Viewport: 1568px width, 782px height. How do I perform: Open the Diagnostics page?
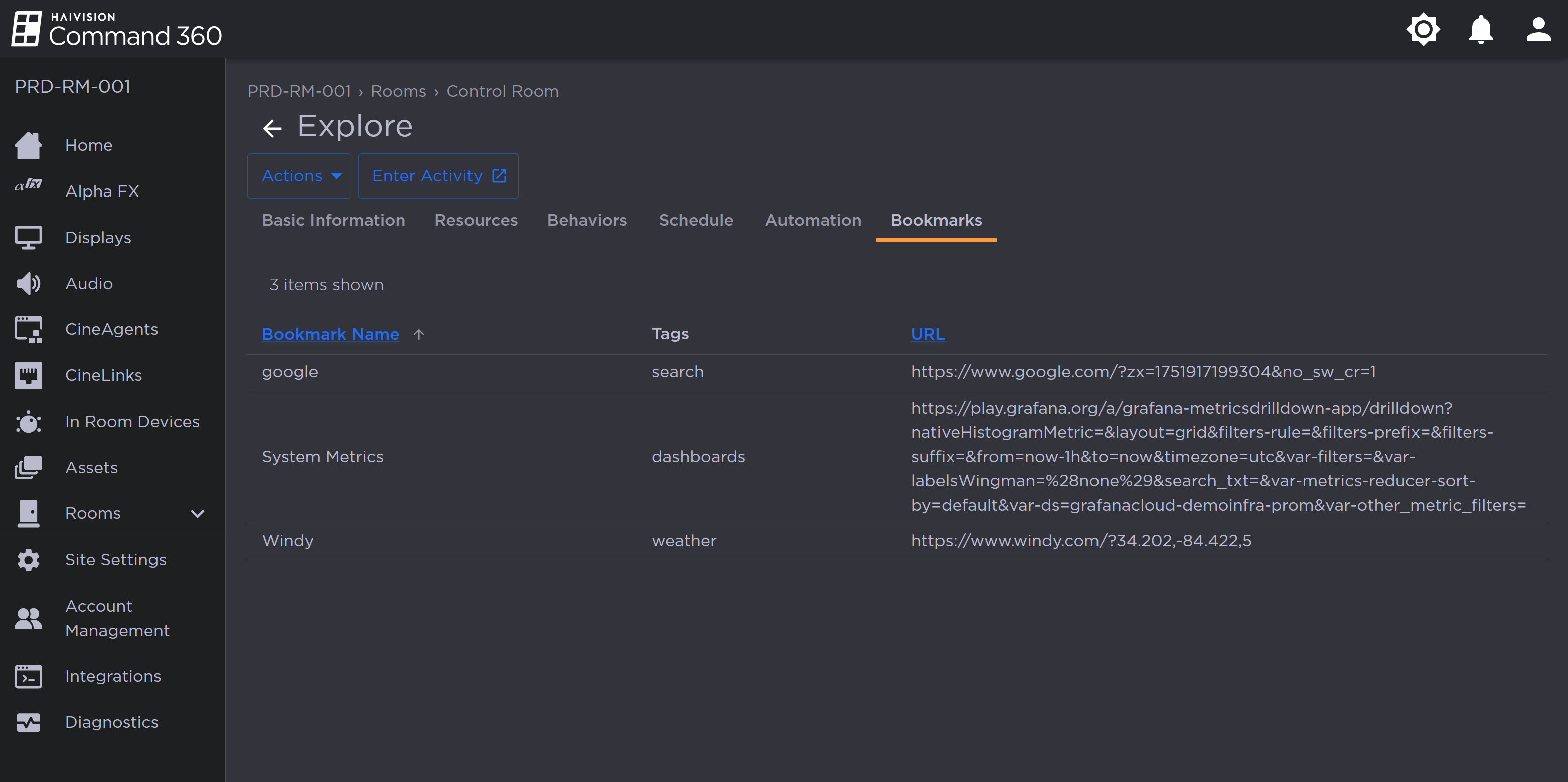[x=112, y=722]
